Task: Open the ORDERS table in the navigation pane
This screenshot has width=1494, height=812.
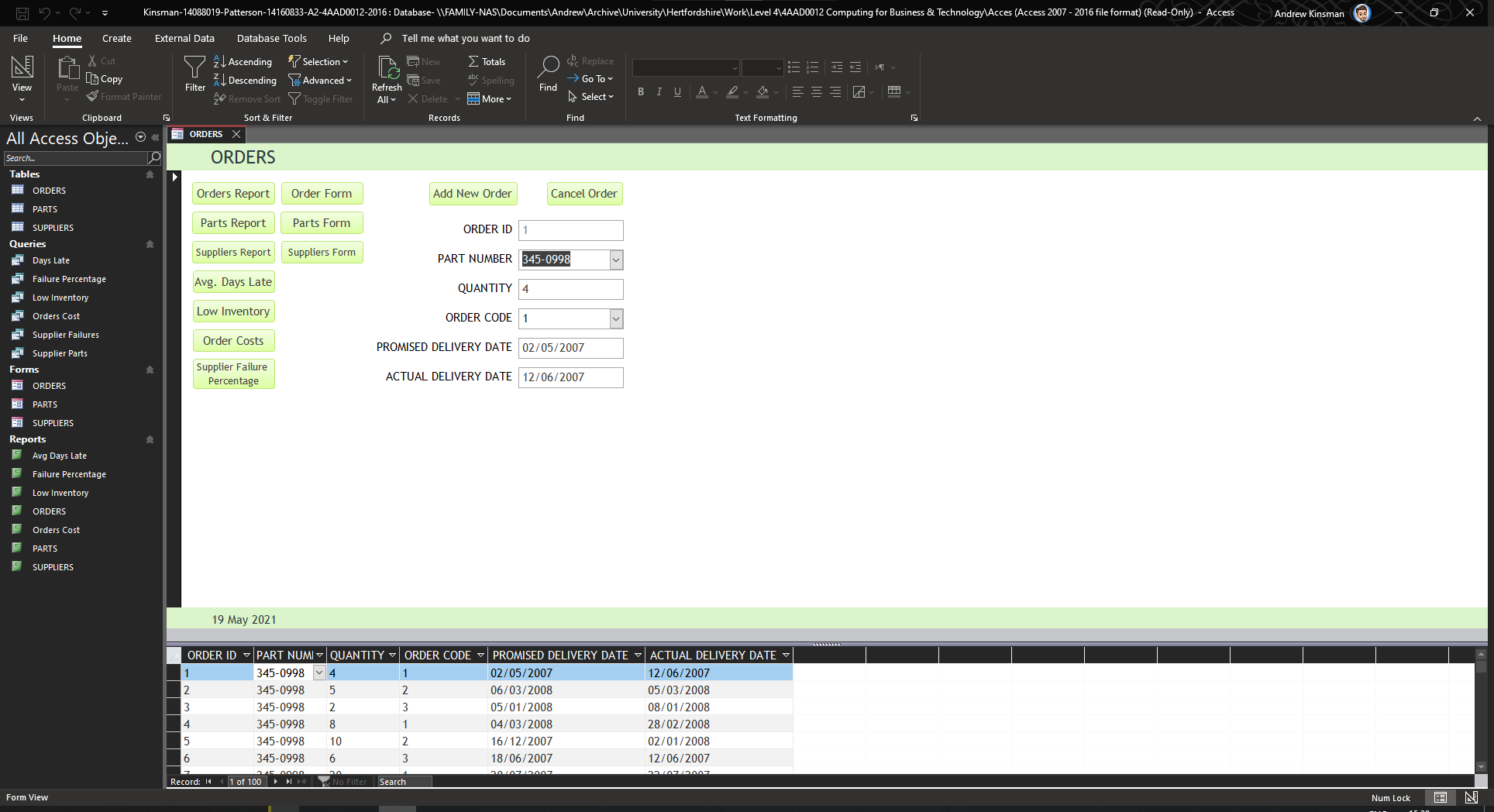Action: pos(48,190)
